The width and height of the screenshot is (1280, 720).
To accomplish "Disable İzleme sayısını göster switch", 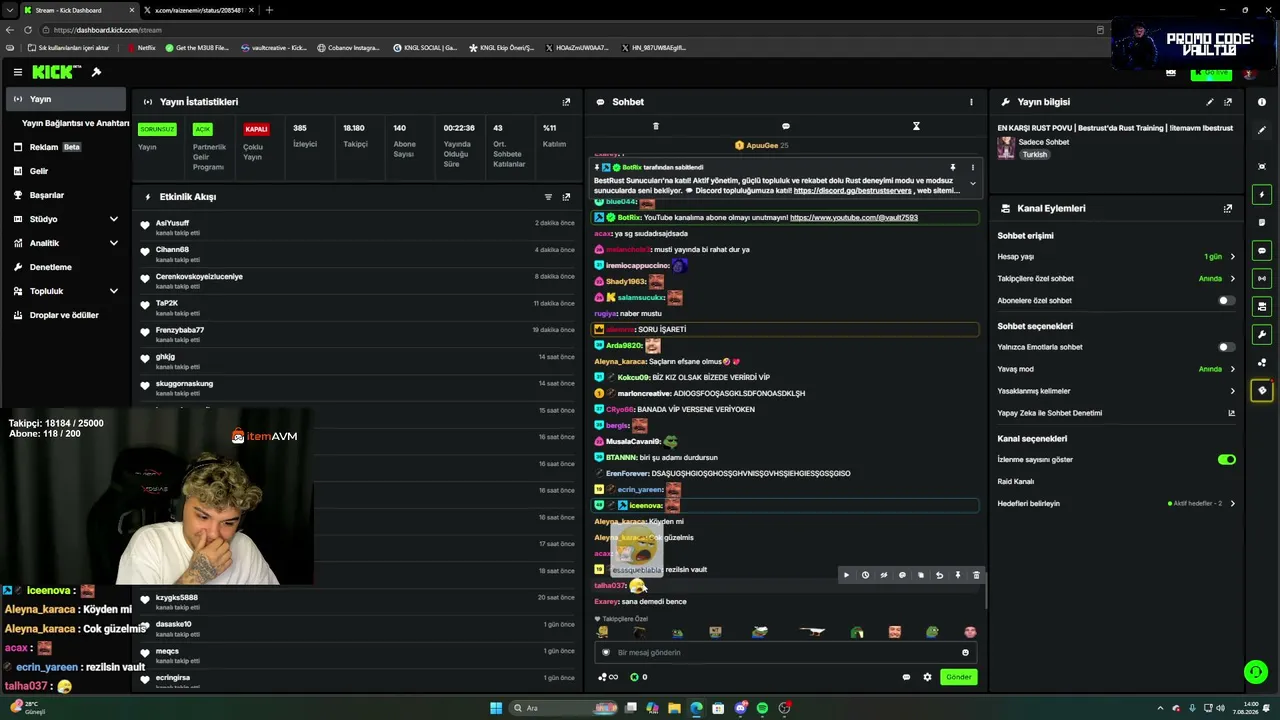I will (x=1226, y=460).
